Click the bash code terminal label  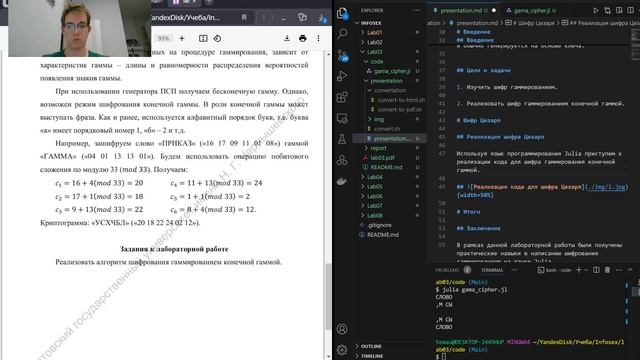pos(555,270)
